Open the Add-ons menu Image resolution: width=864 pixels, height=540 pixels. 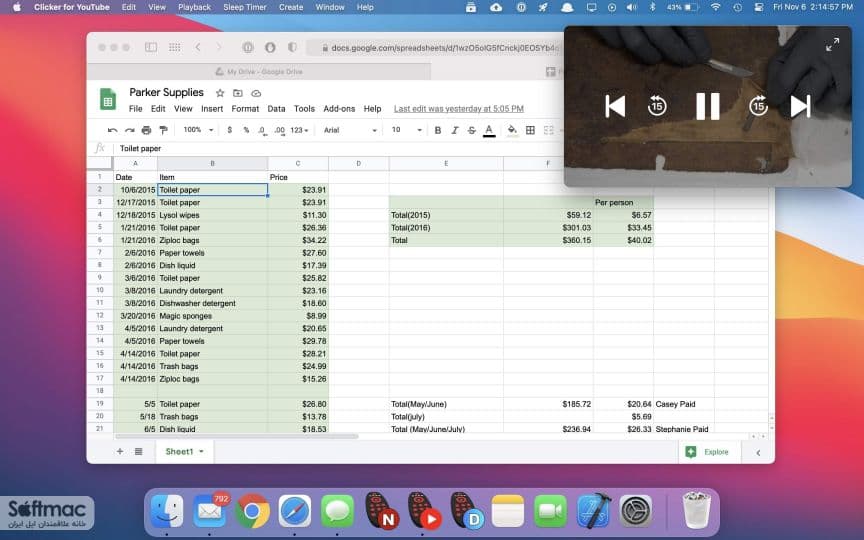[x=339, y=109]
